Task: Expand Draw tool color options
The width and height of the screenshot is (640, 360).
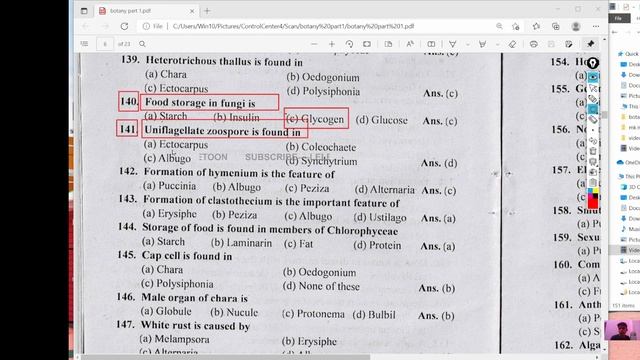Action: (468, 44)
